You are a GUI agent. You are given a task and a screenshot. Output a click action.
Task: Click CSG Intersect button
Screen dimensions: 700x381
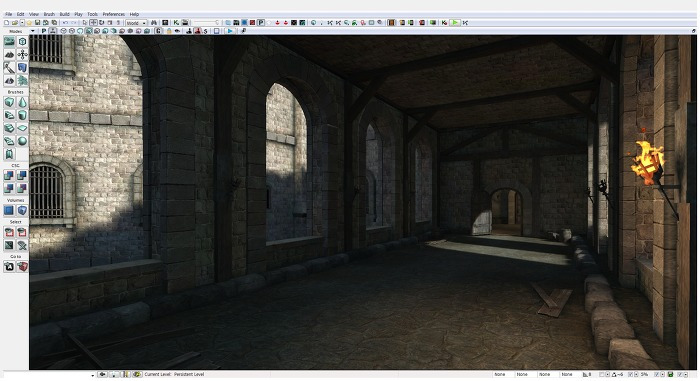[x=9, y=188]
